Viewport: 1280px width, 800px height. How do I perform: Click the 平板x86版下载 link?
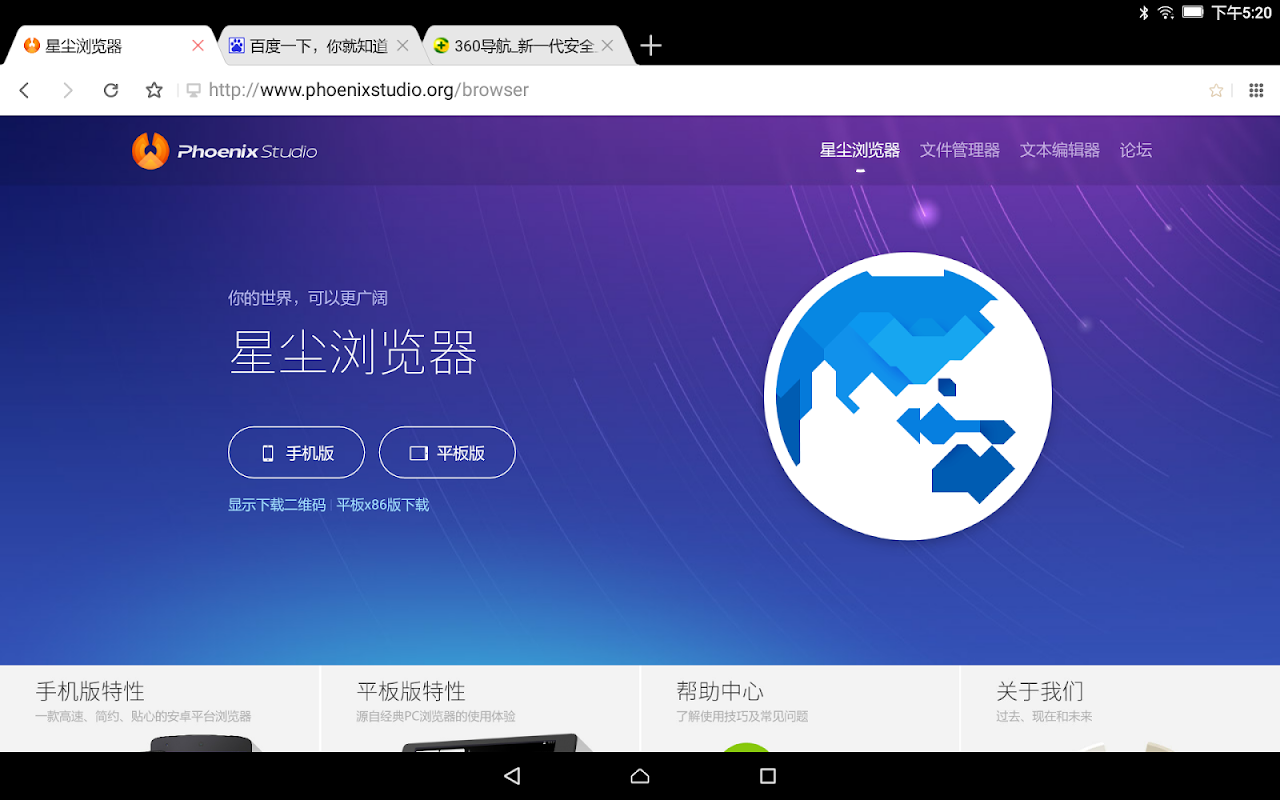(383, 505)
